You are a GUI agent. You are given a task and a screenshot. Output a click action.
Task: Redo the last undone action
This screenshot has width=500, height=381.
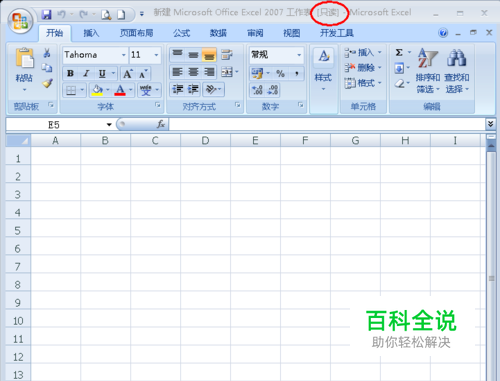coord(83,14)
